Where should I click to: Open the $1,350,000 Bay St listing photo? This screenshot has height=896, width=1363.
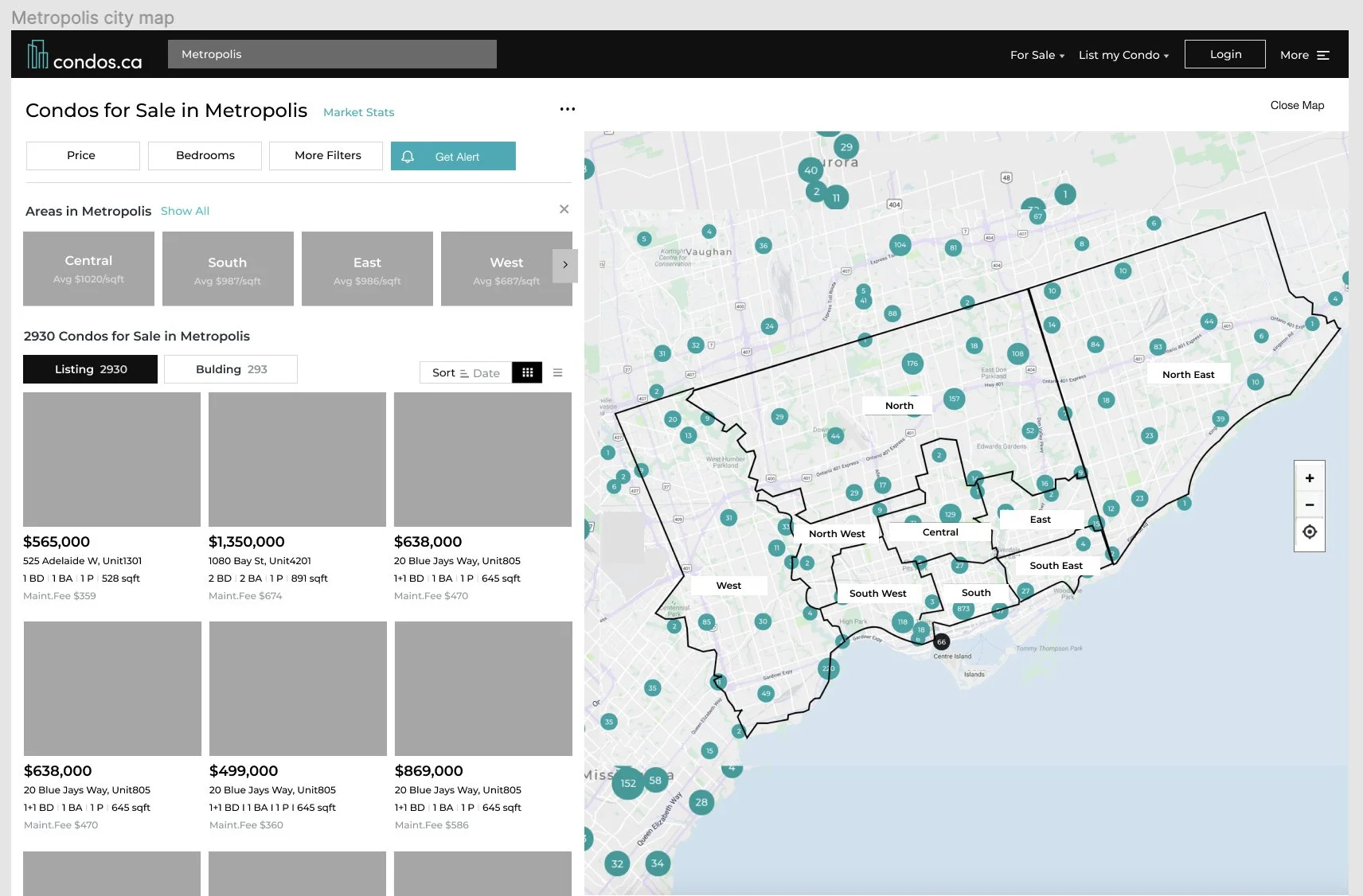pyautogui.click(x=297, y=459)
